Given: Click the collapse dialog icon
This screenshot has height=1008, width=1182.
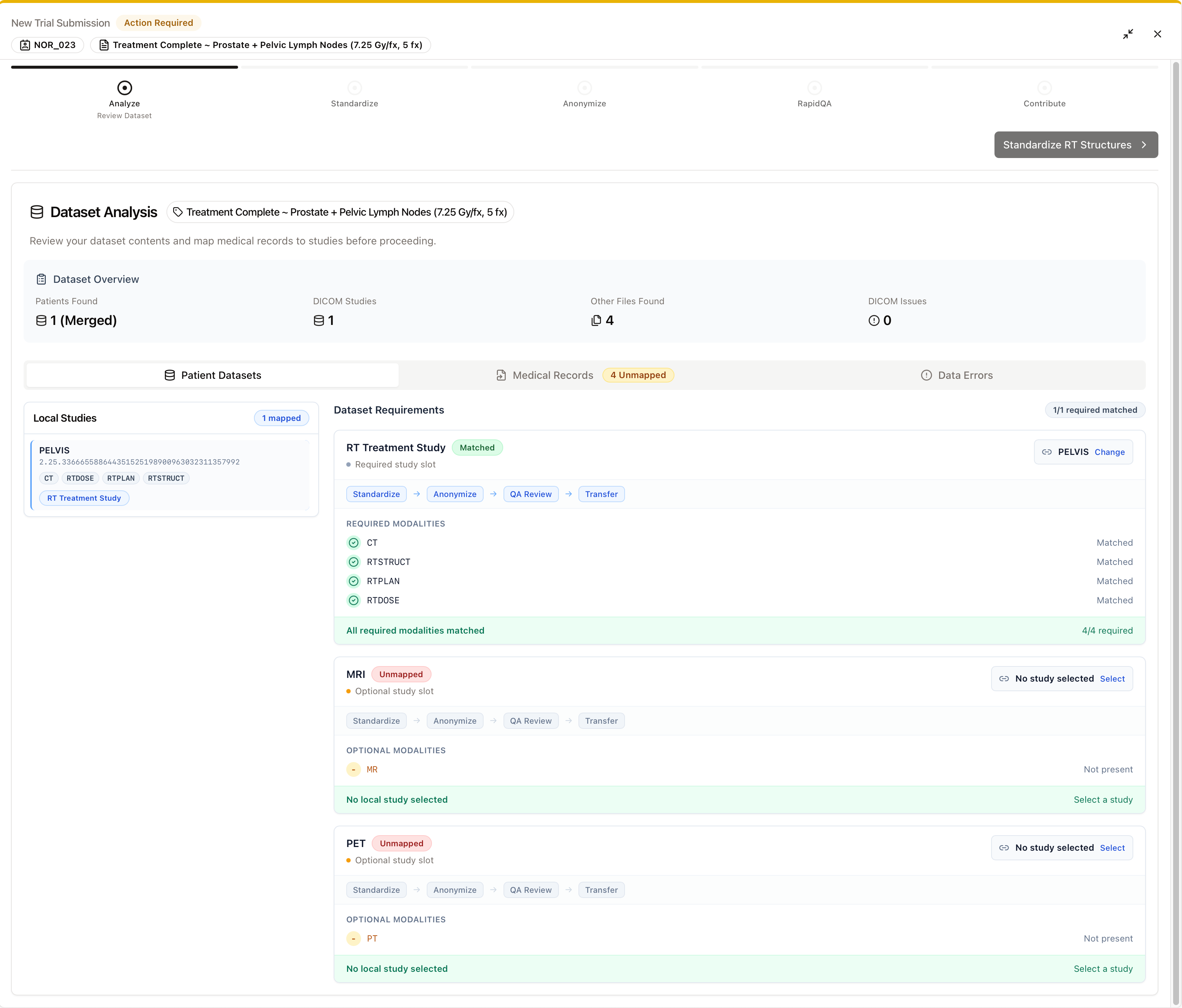Looking at the screenshot, I should 1128,34.
